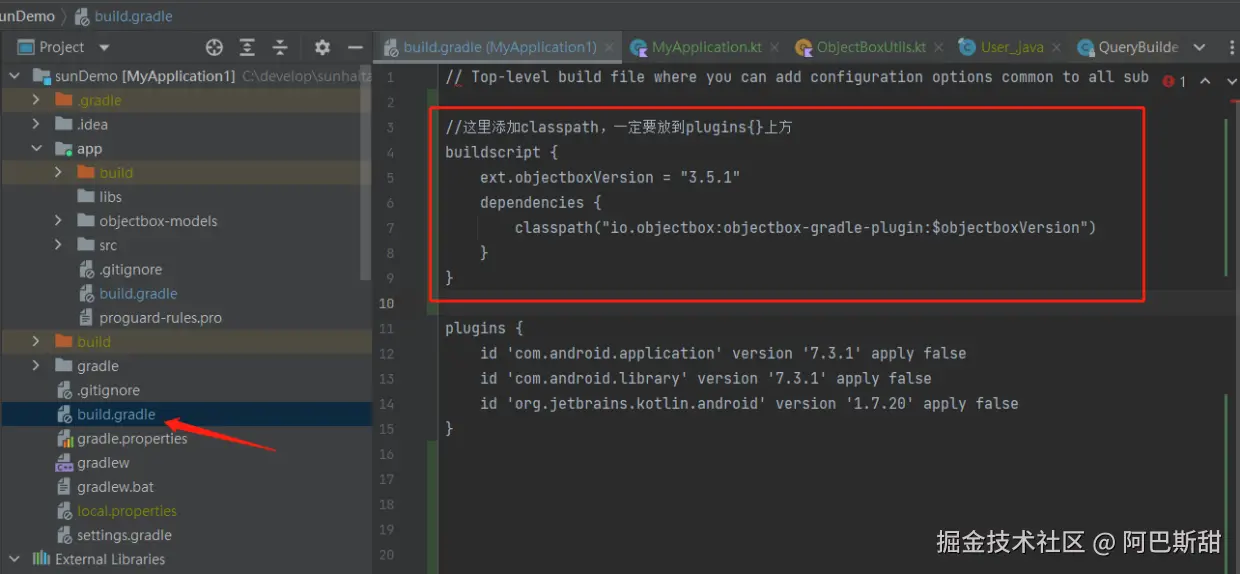Select build.gradle under app module
Viewport: 1240px width, 574px height.
(x=138, y=294)
